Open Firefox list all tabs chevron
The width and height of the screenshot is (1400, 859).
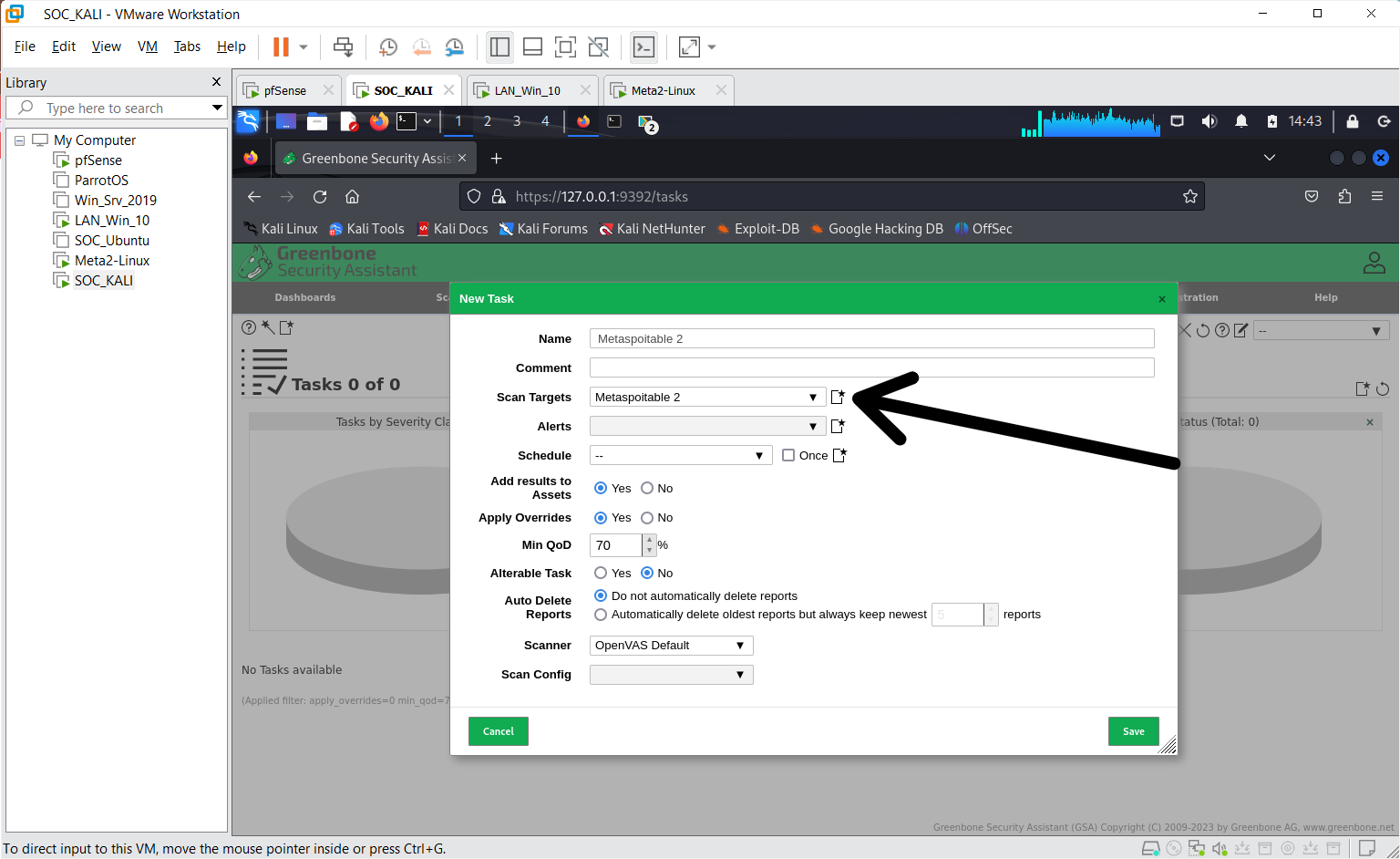[x=1270, y=158]
